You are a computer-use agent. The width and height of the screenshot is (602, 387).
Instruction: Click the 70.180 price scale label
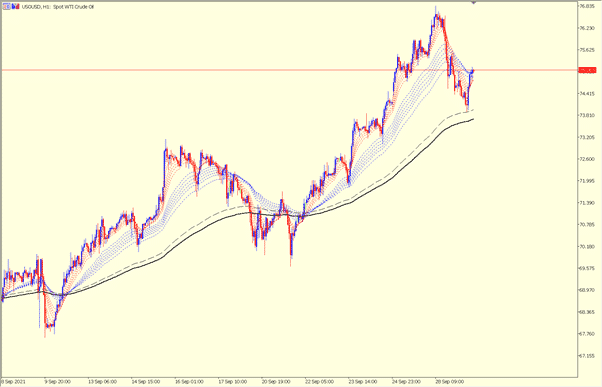coord(587,246)
